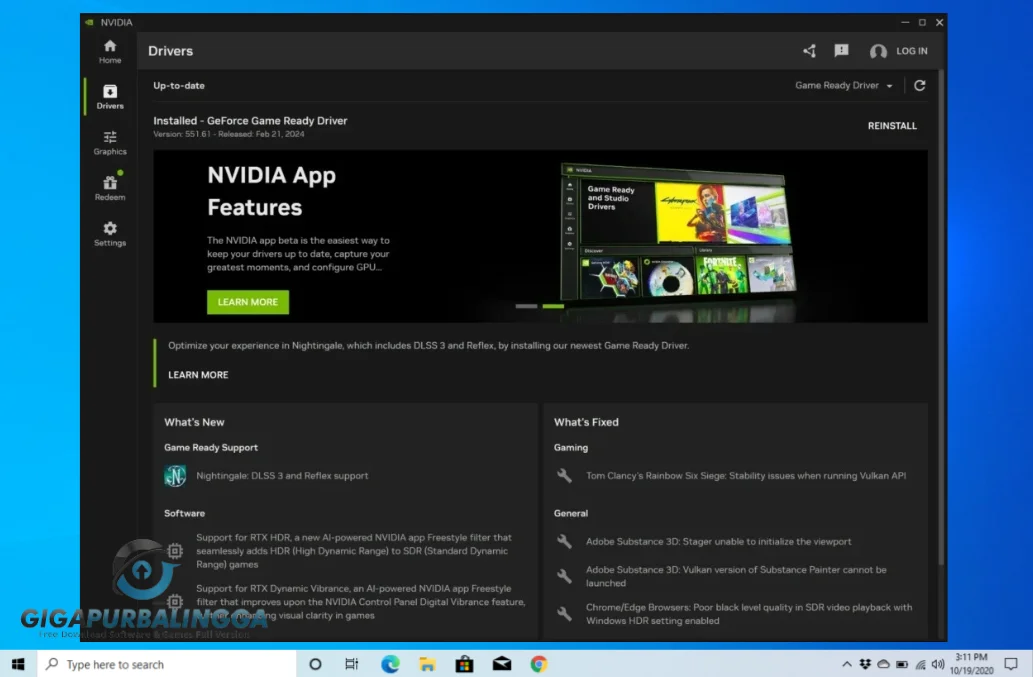Show hidden system tray icons
The height and width of the screenshot is (677, 1033).
[x=847, y=664]
